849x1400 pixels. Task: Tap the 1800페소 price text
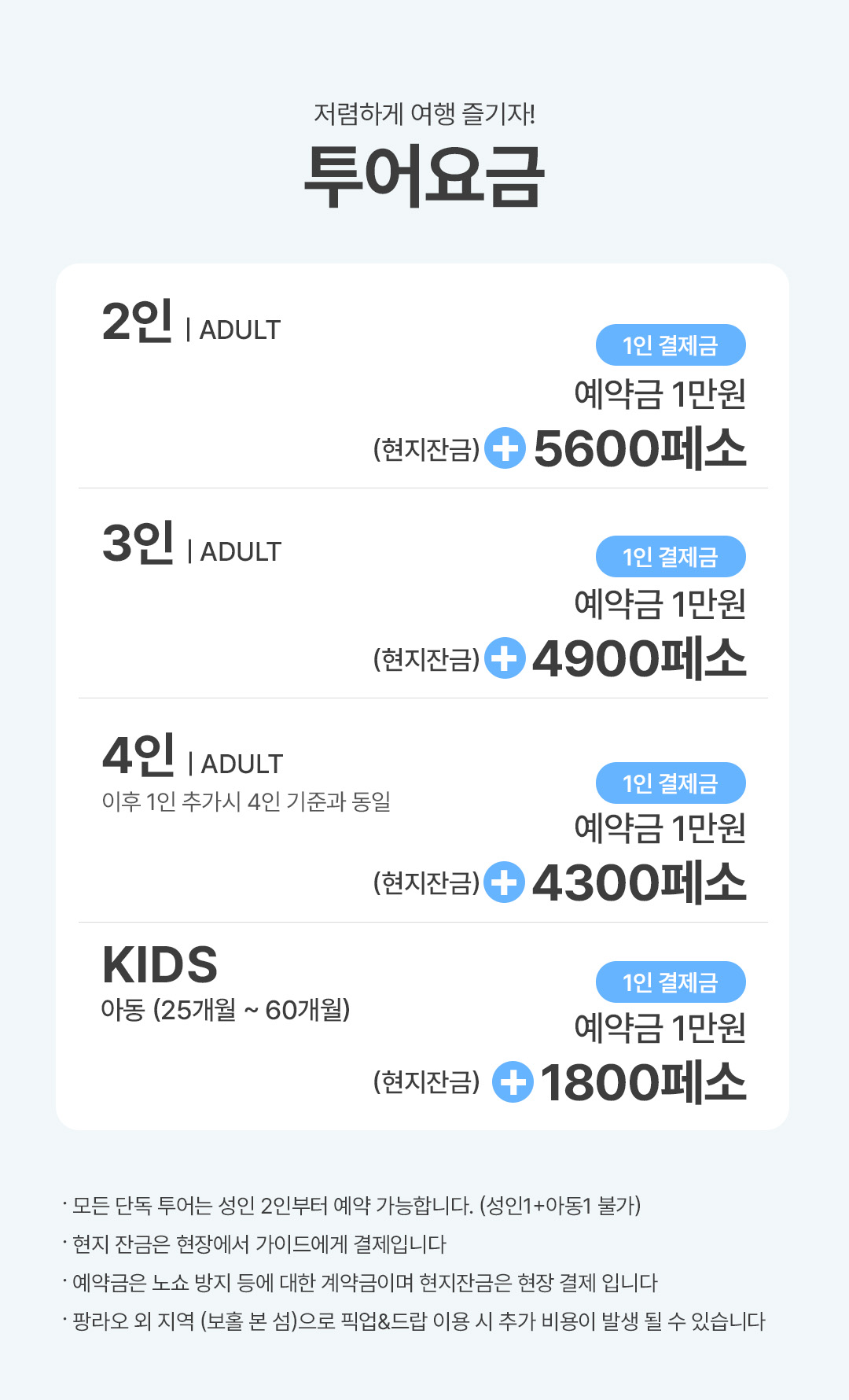pyautogui.click(x=643, y=1082)
